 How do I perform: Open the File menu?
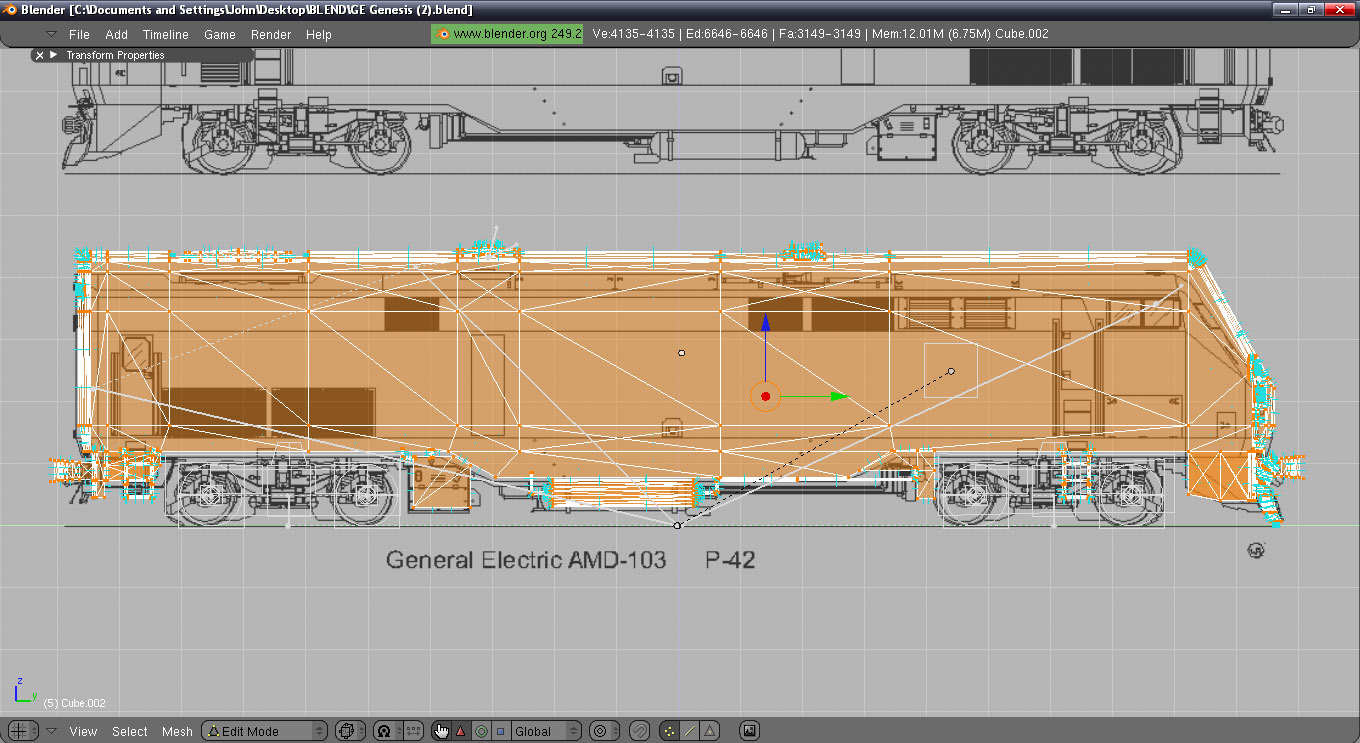click(x=79, y=34)
